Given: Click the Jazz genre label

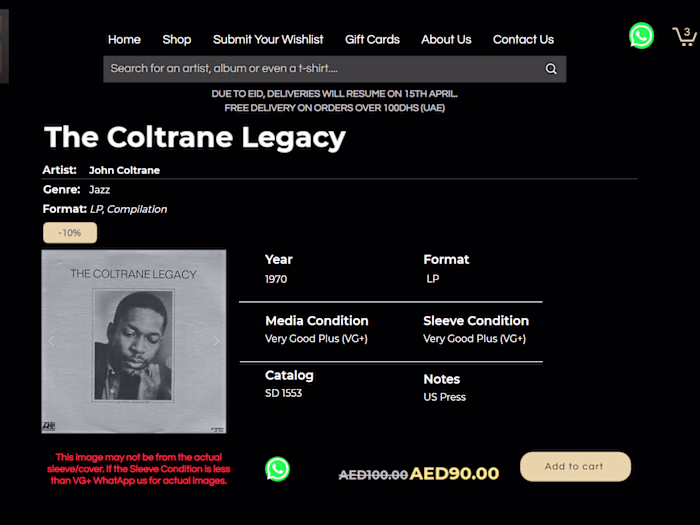Looking at the screenshot, I should pyautogui.click(x=99, y=189).
